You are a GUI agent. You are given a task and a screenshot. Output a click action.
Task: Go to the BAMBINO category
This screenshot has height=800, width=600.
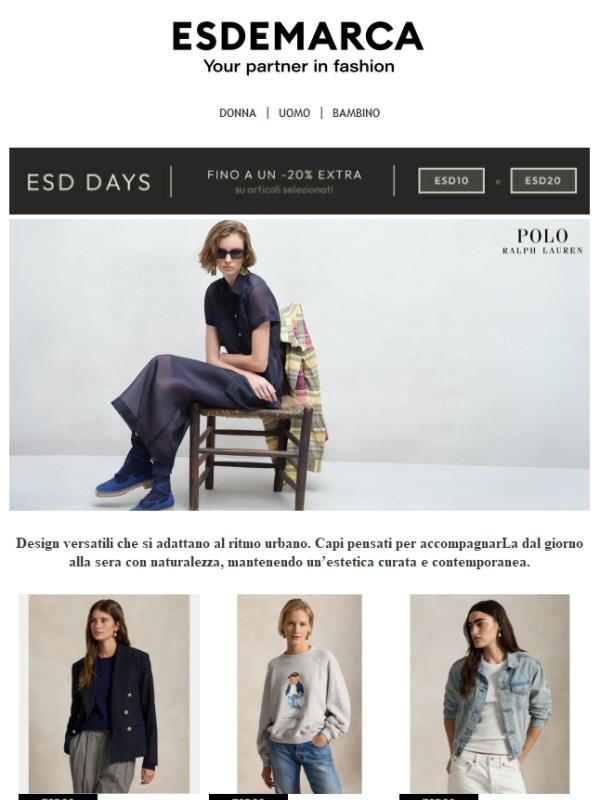(356, 113)
